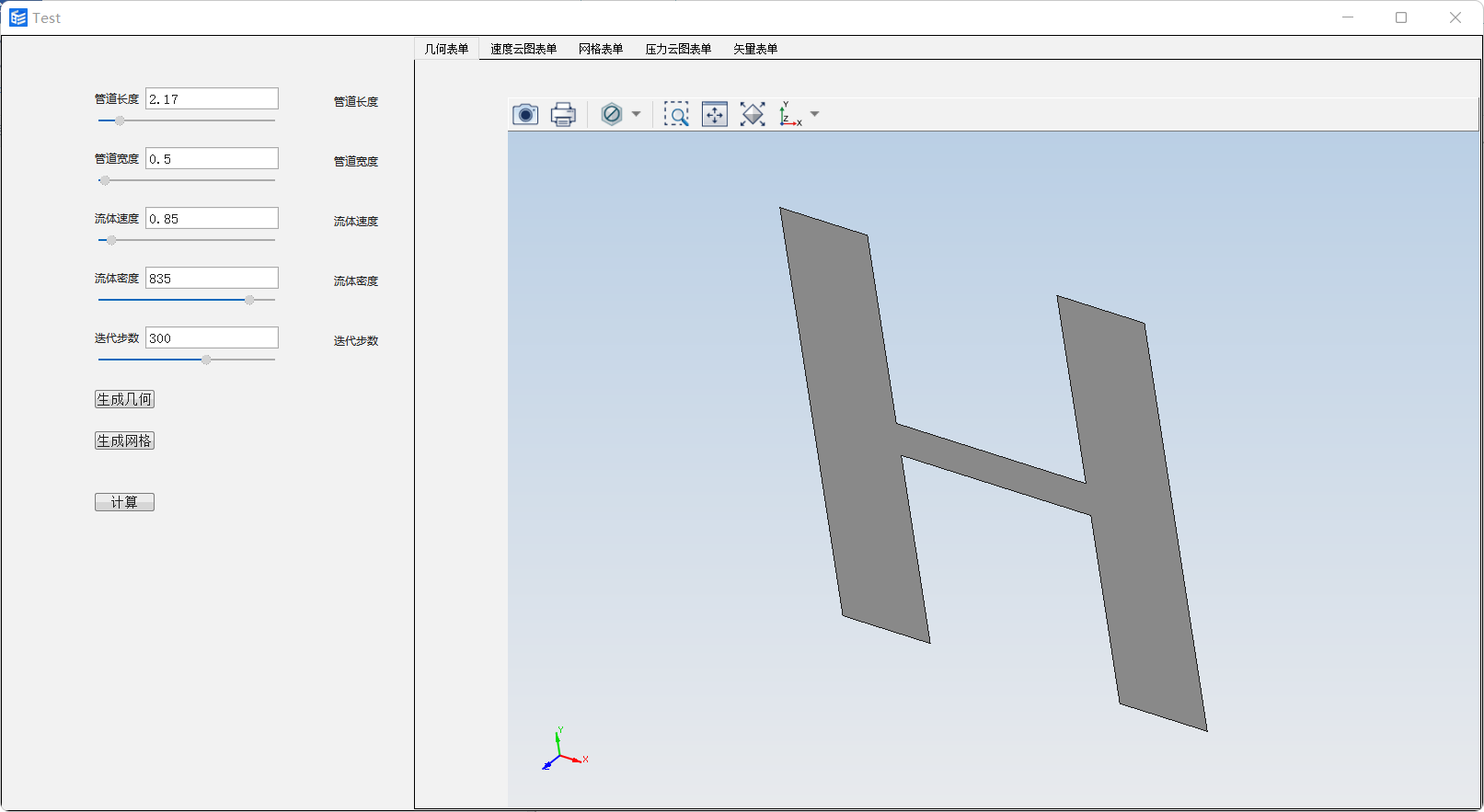
Task: Click the pan view icon
Action: (715, 114)
